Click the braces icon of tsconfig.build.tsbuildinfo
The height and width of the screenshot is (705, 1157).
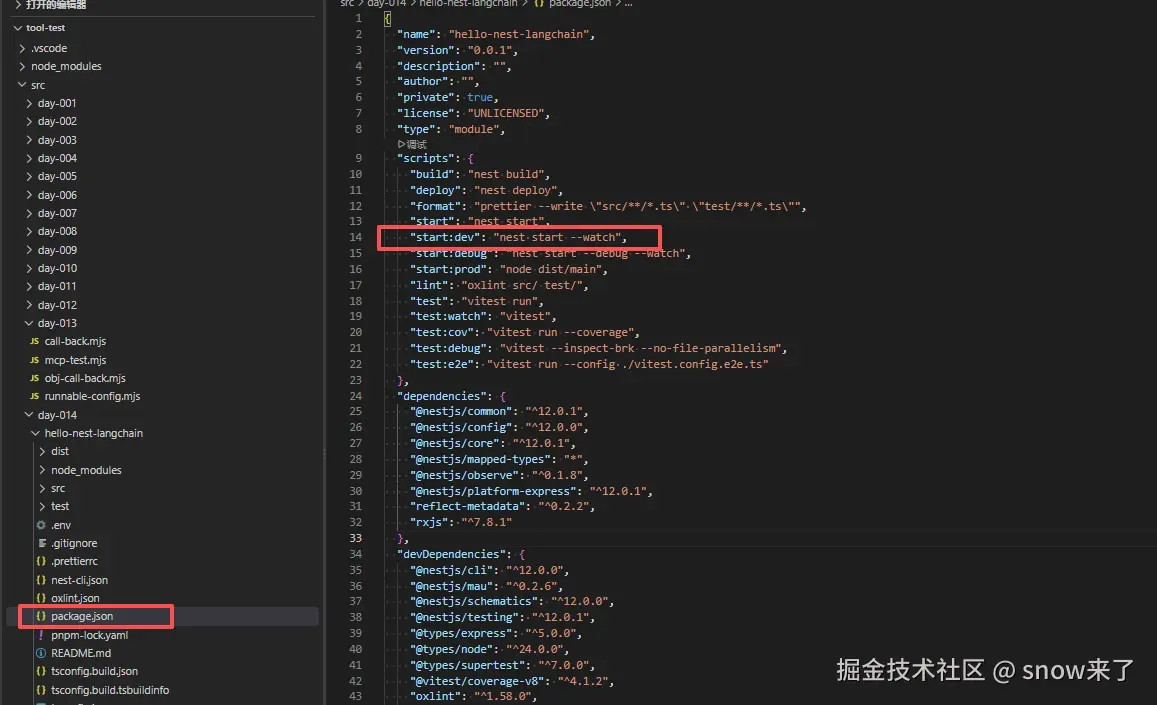coord(41,690)
